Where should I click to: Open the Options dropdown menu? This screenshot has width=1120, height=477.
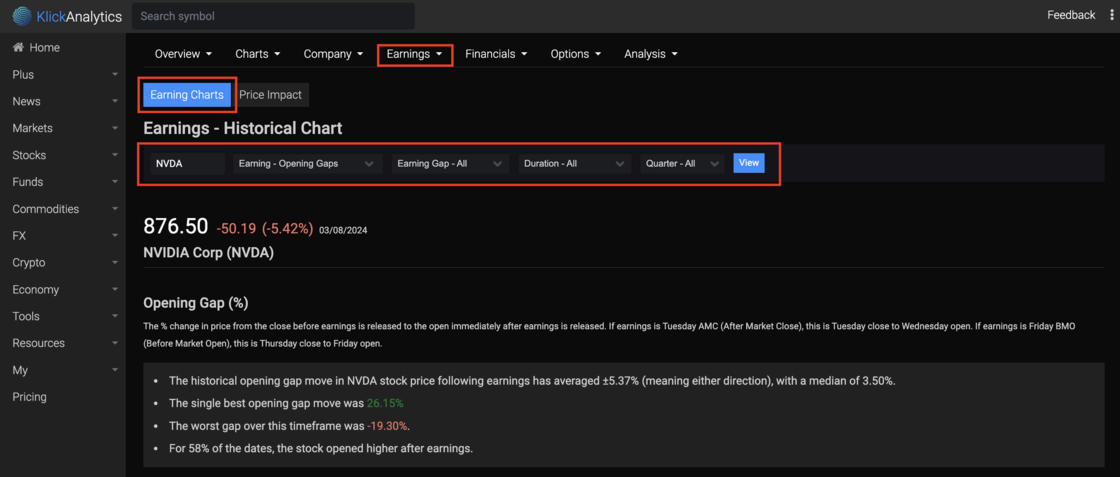coord(576,54)
